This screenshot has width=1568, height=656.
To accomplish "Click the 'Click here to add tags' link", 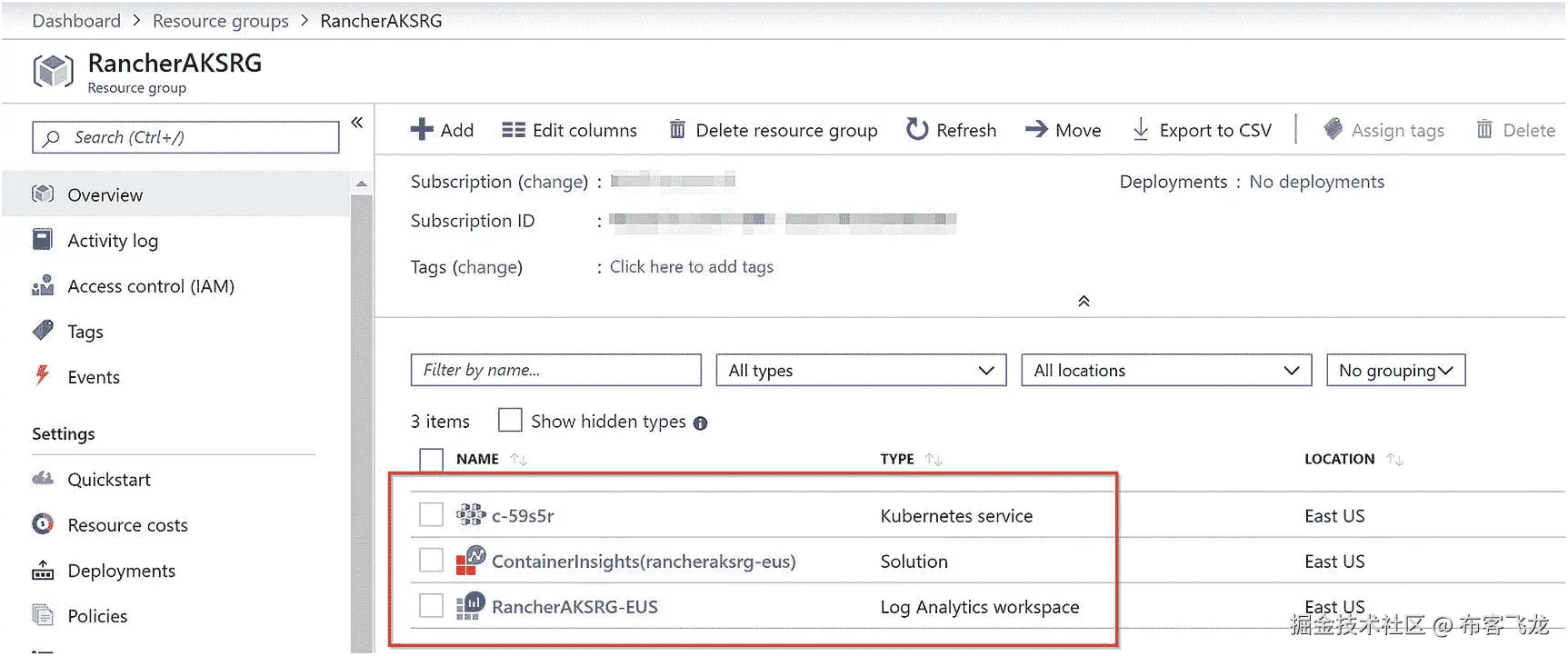I will [692, 266].
